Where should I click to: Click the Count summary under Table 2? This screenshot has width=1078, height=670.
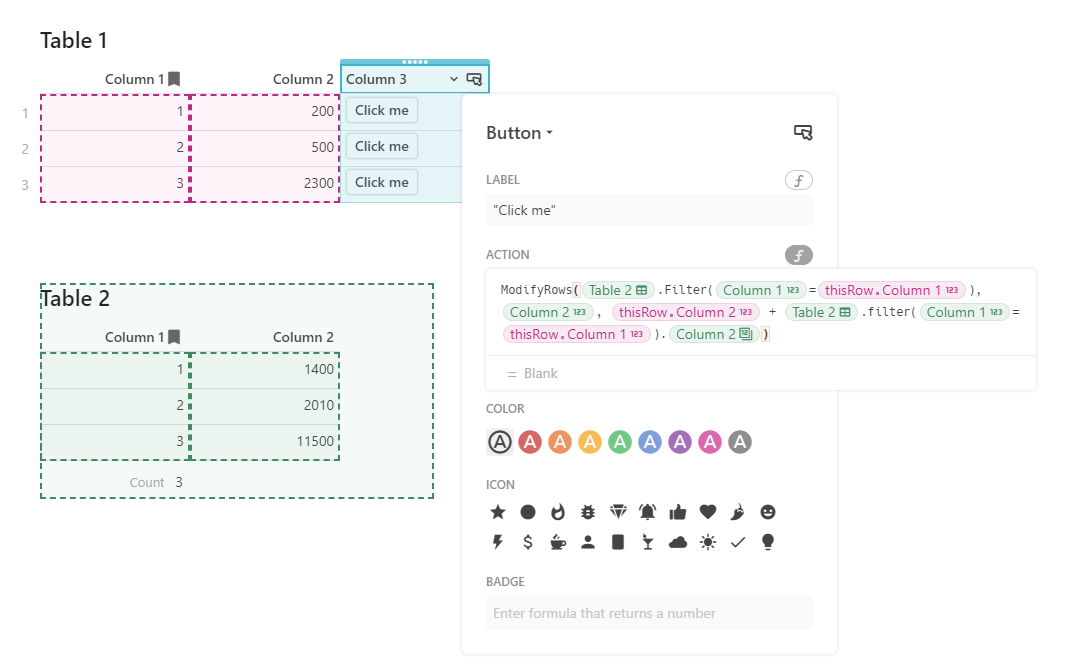pyautogui.click(x=156, y=482)
